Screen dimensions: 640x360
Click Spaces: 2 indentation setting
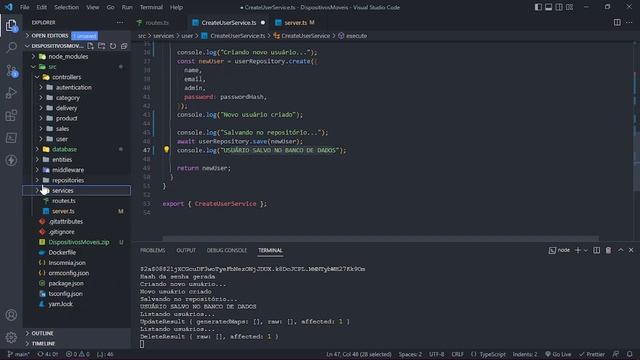coord(410,354)
